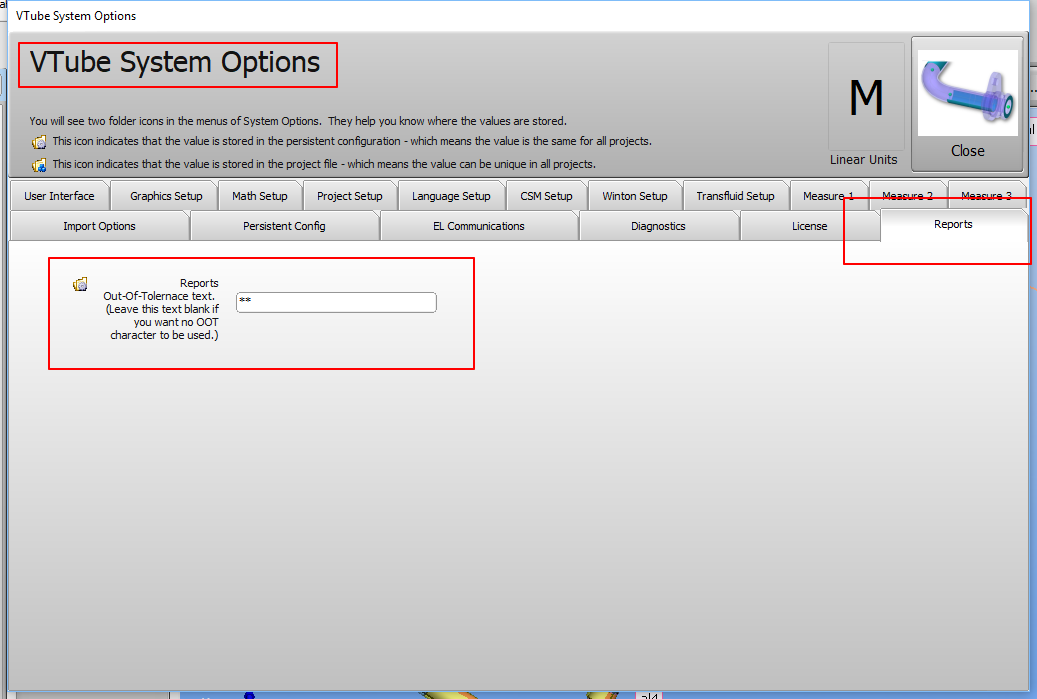This screenshot has height=699, width=1037.
Task: Open the Persistent Config tab
Action: 284,226
